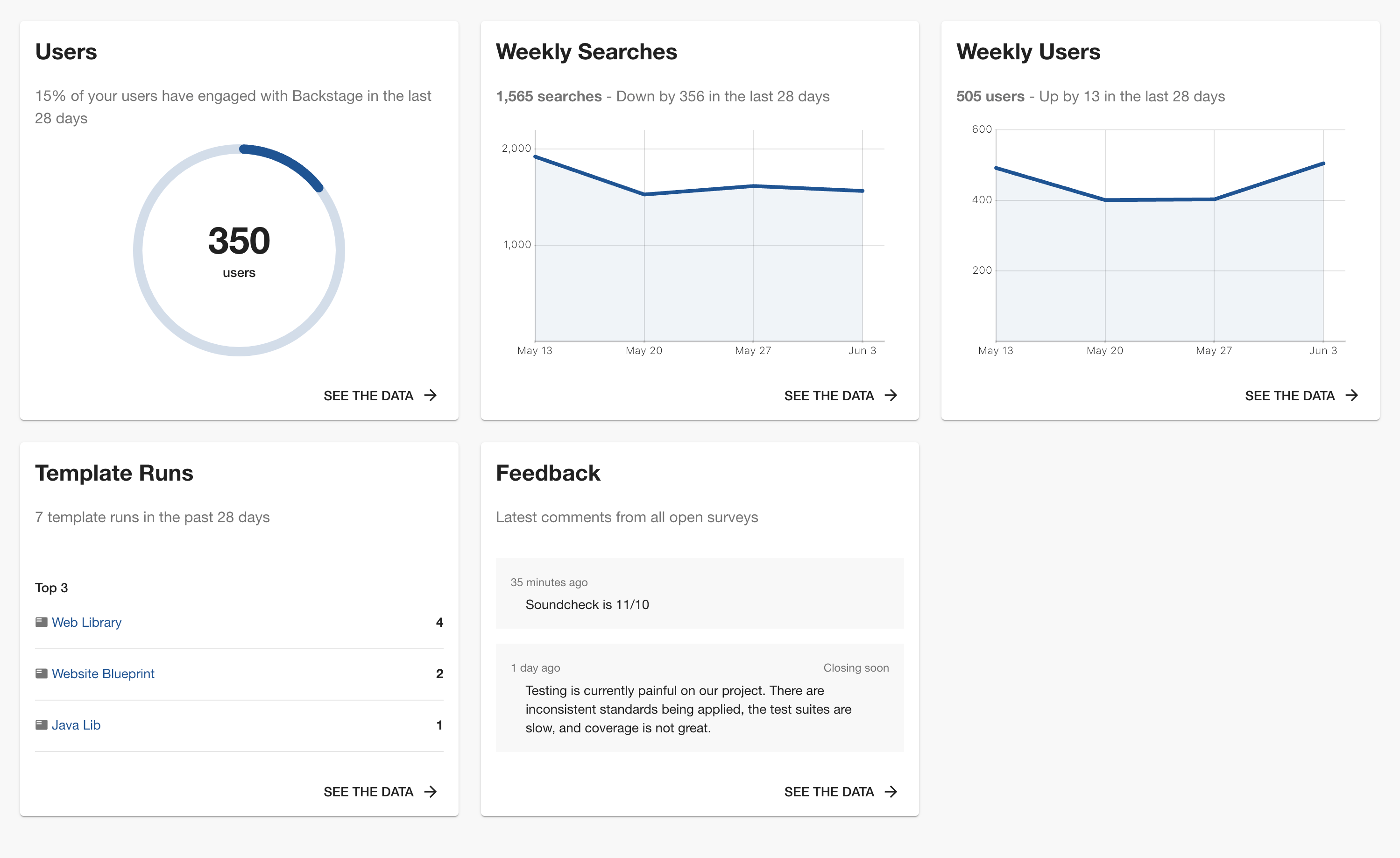1400x858 pixels.
Task: Open the Web Library template link
Action: coord(86,623)
